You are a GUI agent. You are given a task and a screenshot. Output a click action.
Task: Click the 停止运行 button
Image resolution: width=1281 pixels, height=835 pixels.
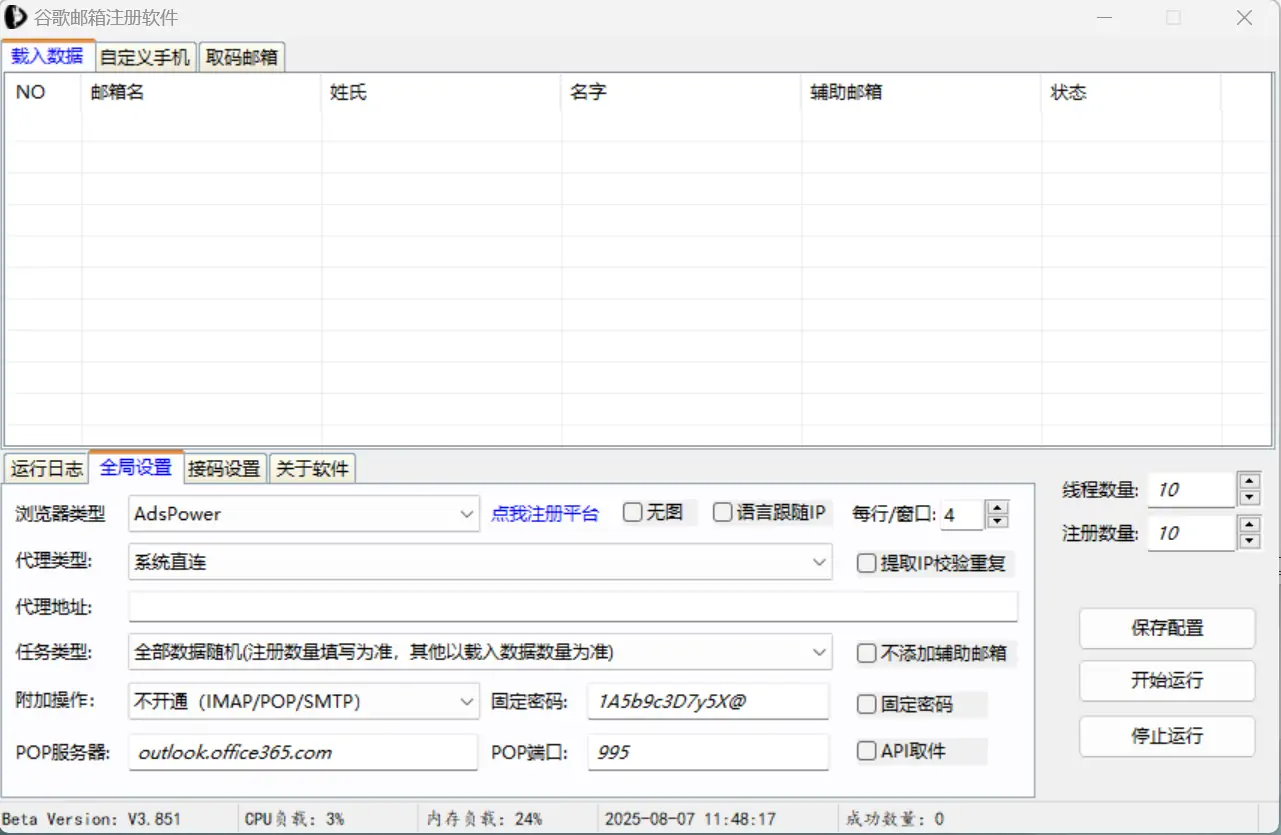(x=1167, y=736)
